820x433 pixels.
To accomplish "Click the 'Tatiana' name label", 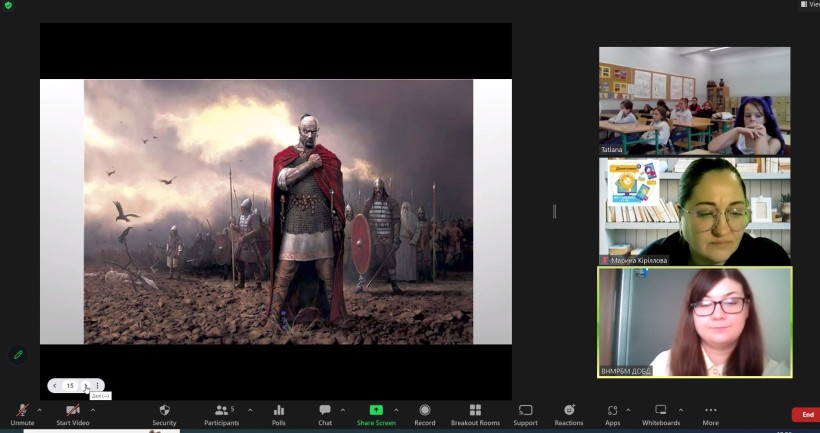I will (x=611, y=150).
